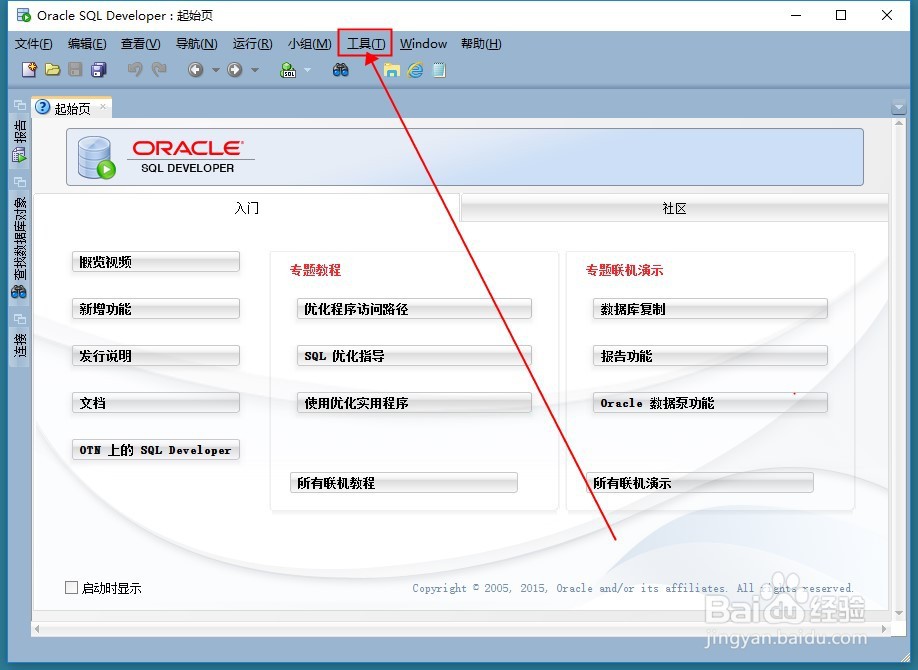Go forward with the right arrow icon
This screenshot has height=670, width=918.
[235, 70]
